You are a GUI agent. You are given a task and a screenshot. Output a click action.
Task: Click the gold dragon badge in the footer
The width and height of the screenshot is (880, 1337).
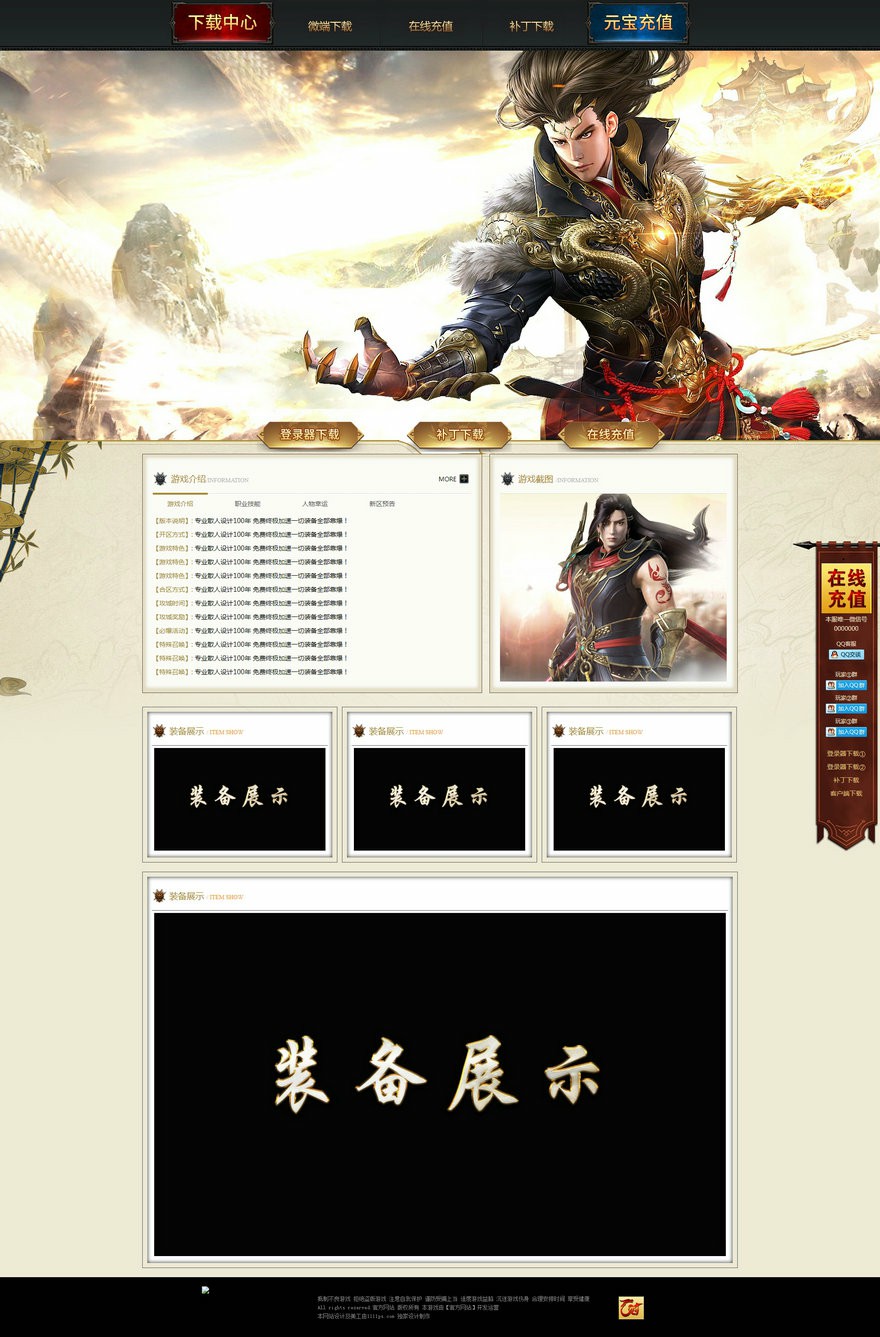pyautogui.click(x=631, y=1308)
